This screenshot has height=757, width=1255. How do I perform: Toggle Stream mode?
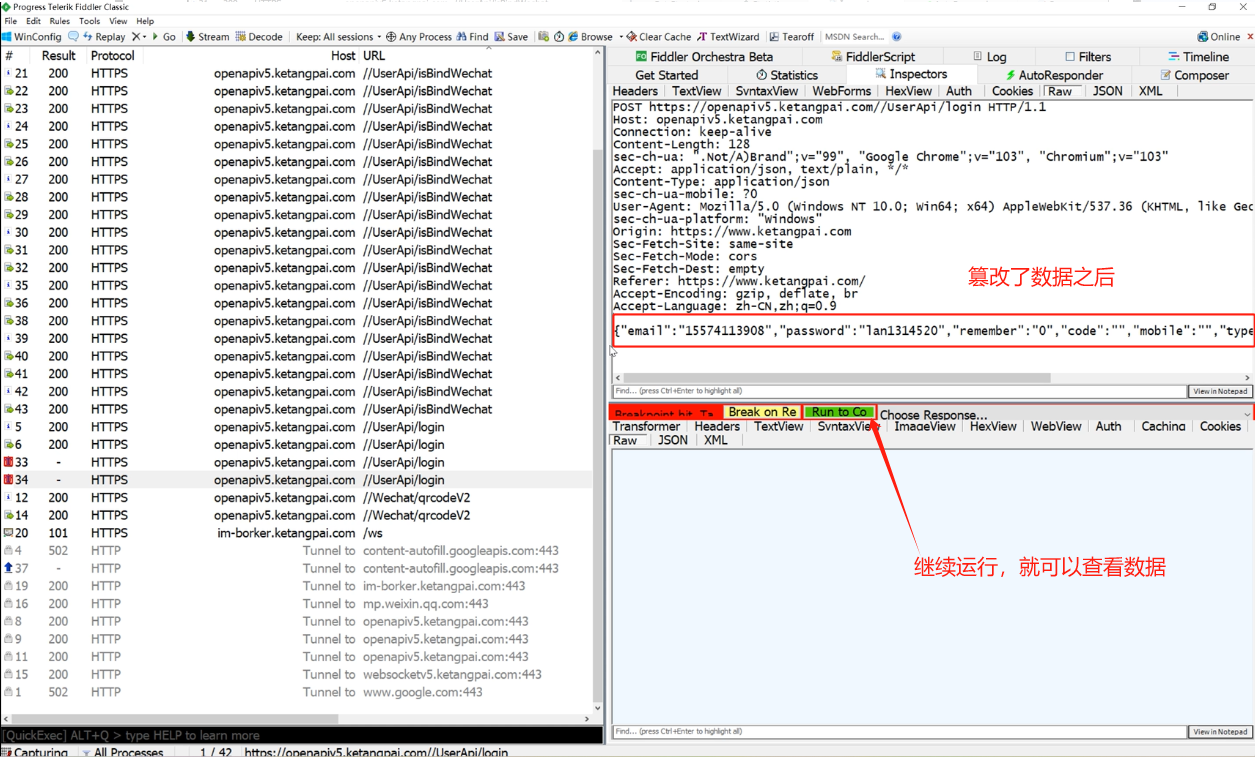[207, 37]
